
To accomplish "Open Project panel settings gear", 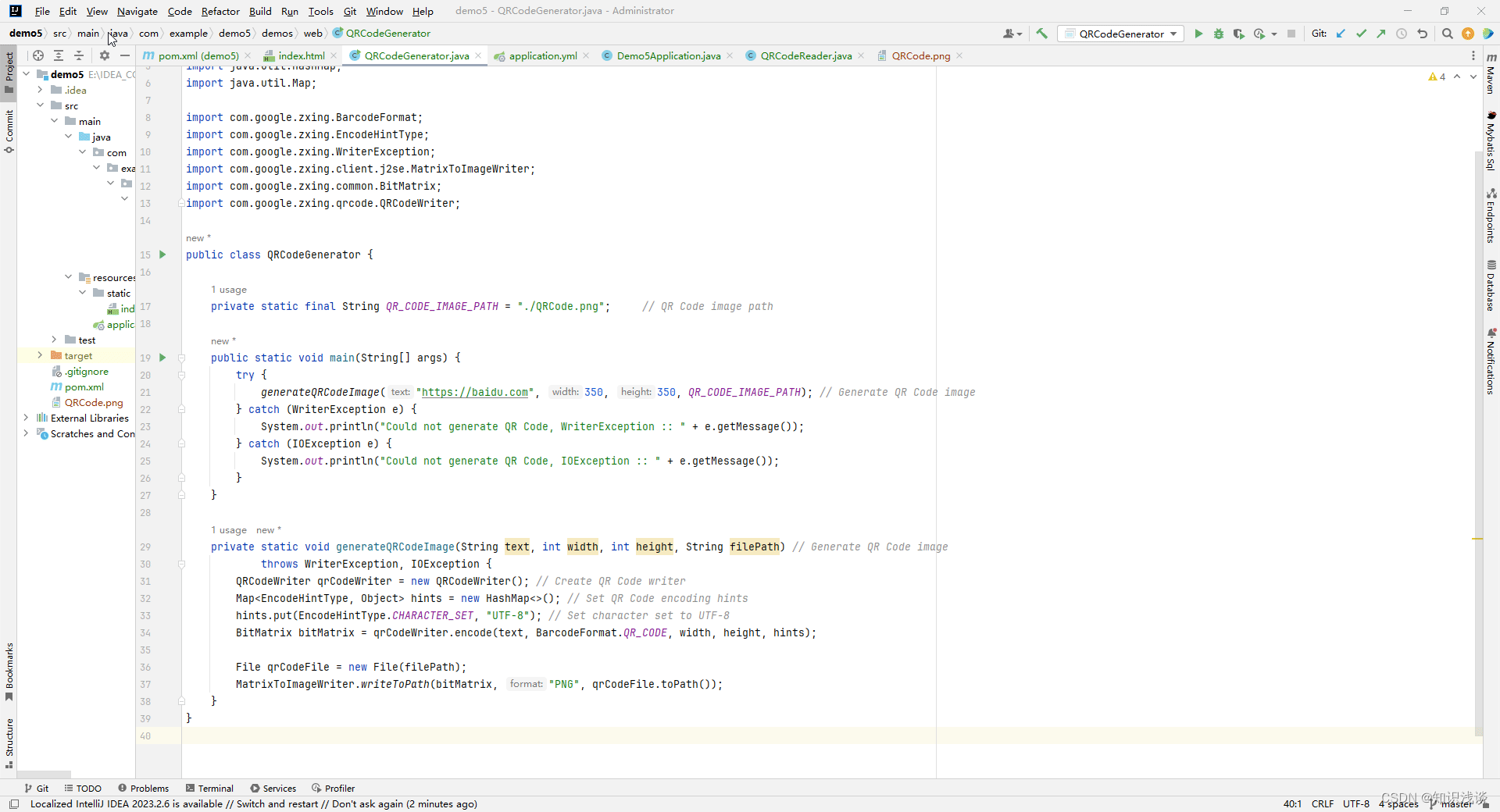I will pyautogui.click(x=105, y=55).
